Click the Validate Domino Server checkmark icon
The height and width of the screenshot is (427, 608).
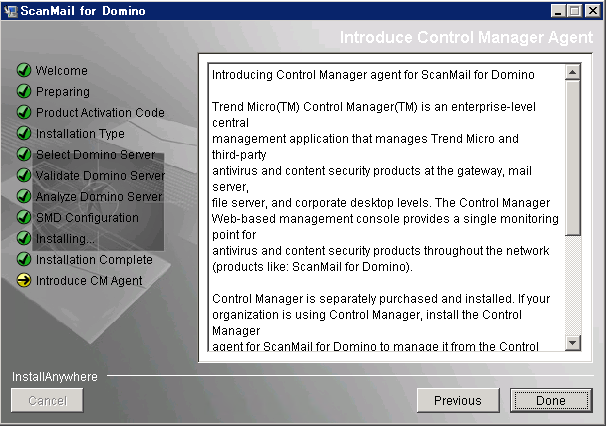(x=24, y=176)
